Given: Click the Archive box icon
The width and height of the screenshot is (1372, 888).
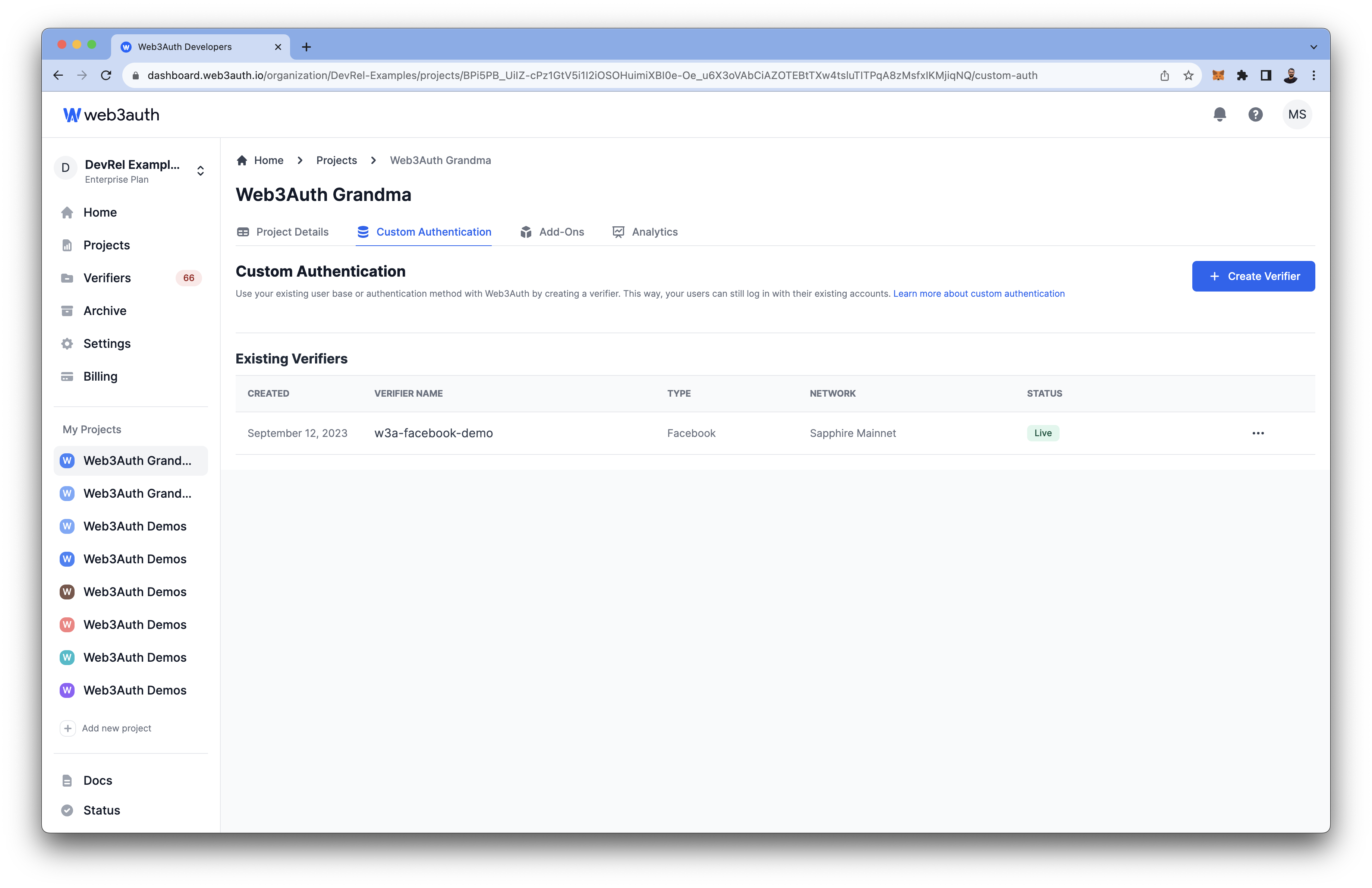Looking at the screenshot, I should pos(67,311).
